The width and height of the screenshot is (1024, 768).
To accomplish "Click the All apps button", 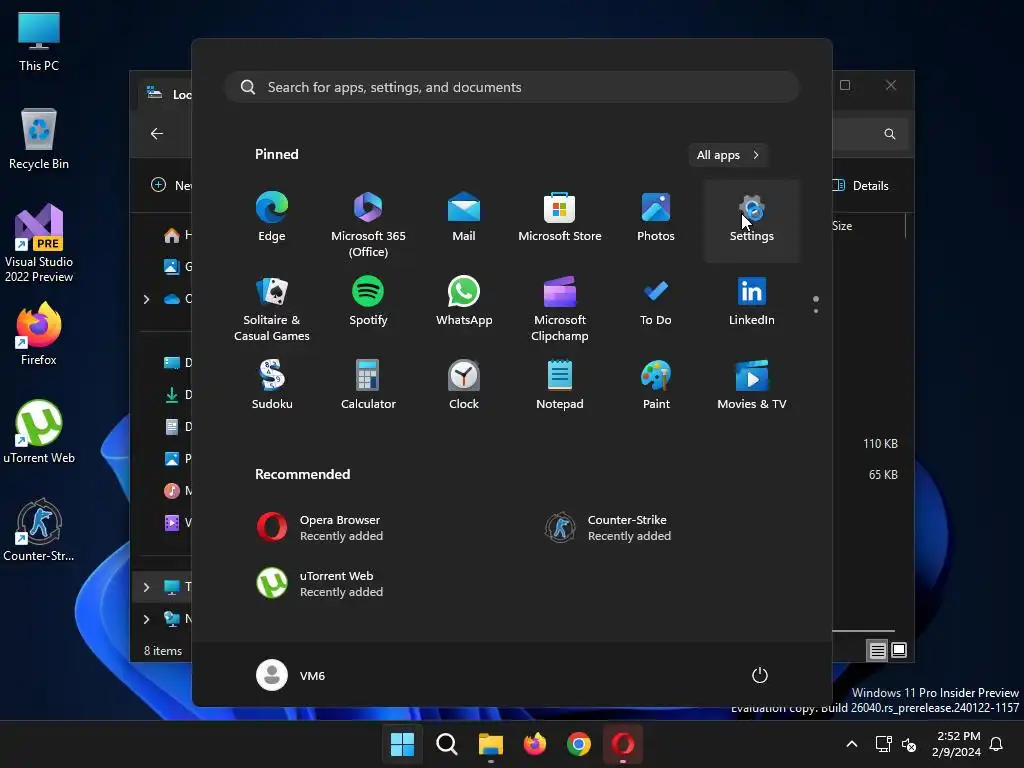I will (x=728, y=155).
